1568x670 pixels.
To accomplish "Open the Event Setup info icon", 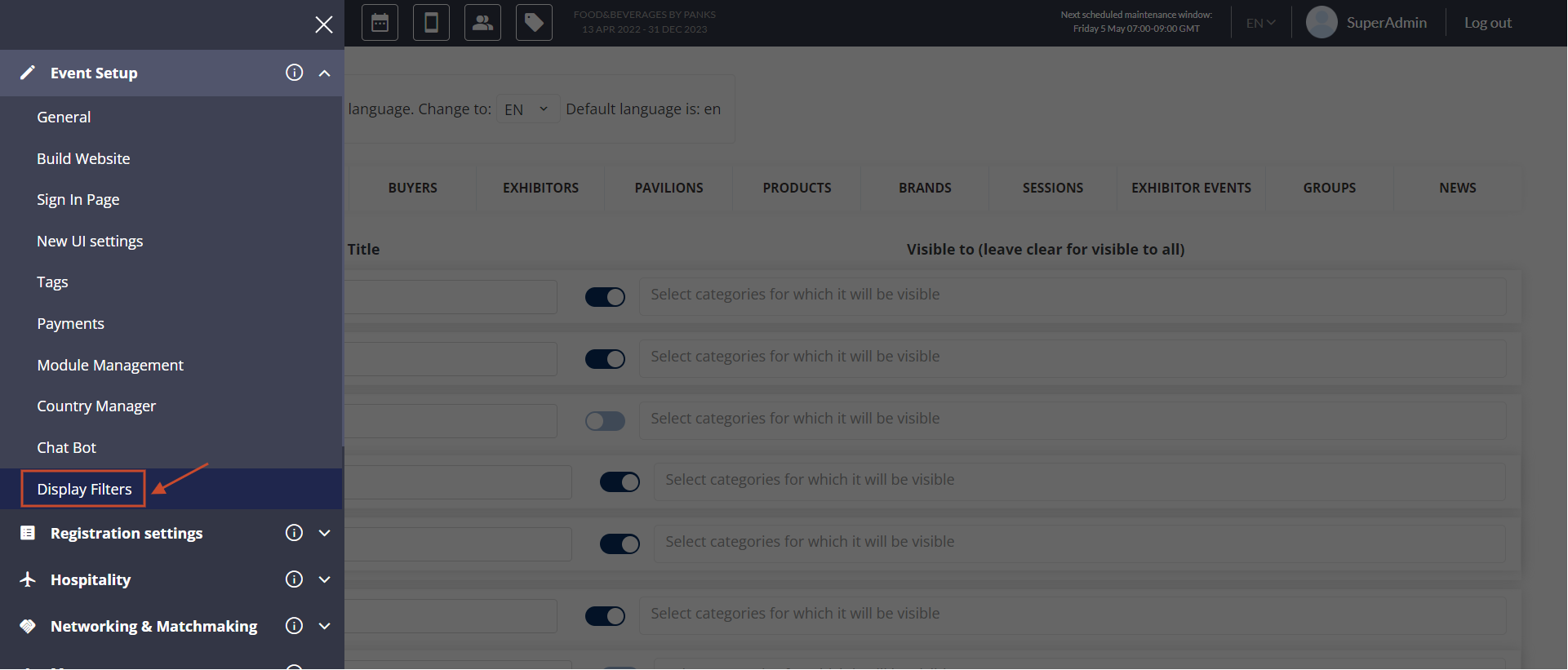I will click(x=294, y=73).
